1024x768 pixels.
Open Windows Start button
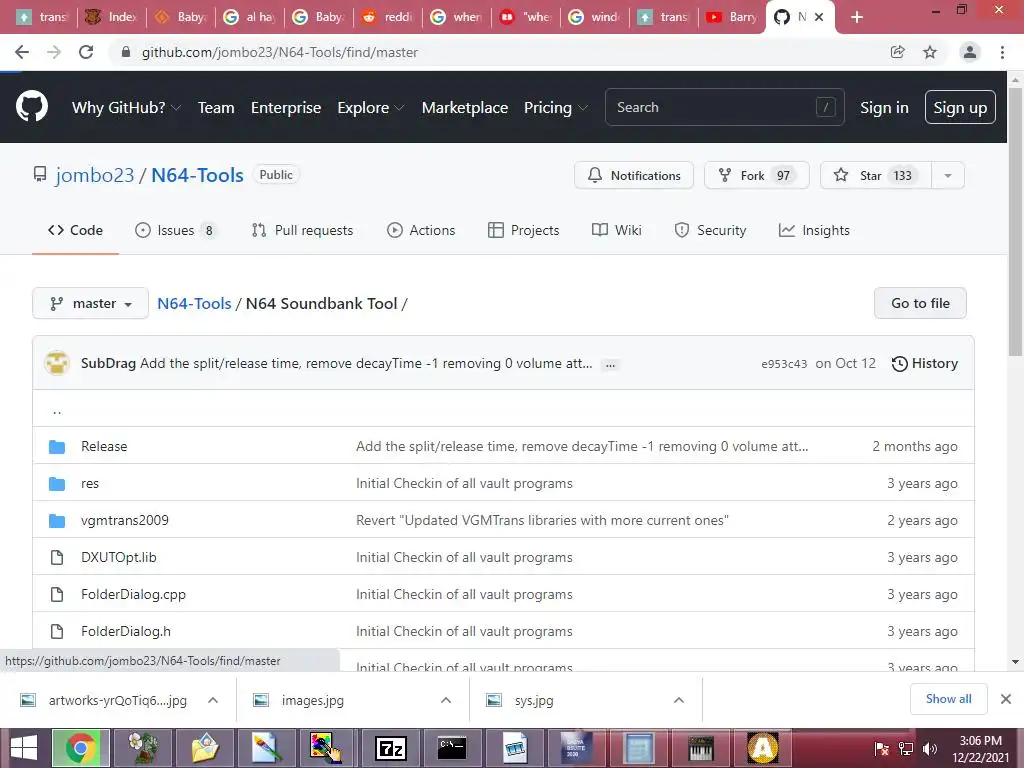point(24,748)
